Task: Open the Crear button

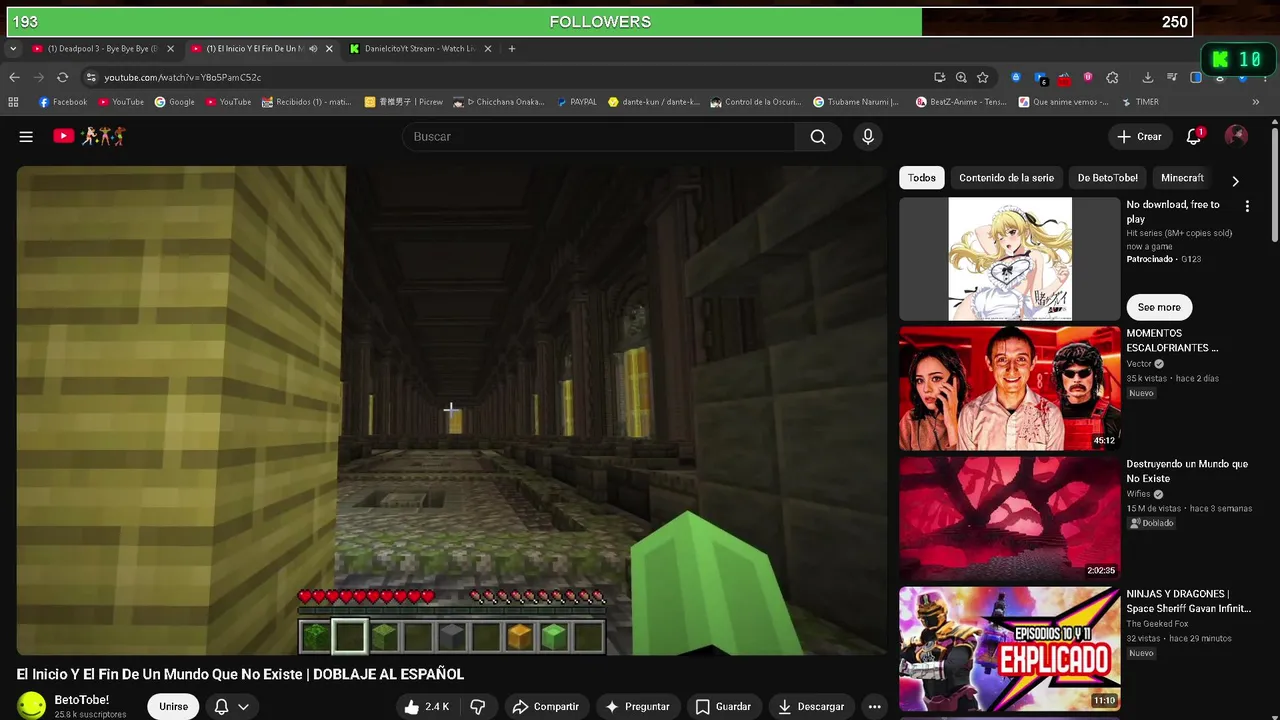Action: (x=1139, y=137)
